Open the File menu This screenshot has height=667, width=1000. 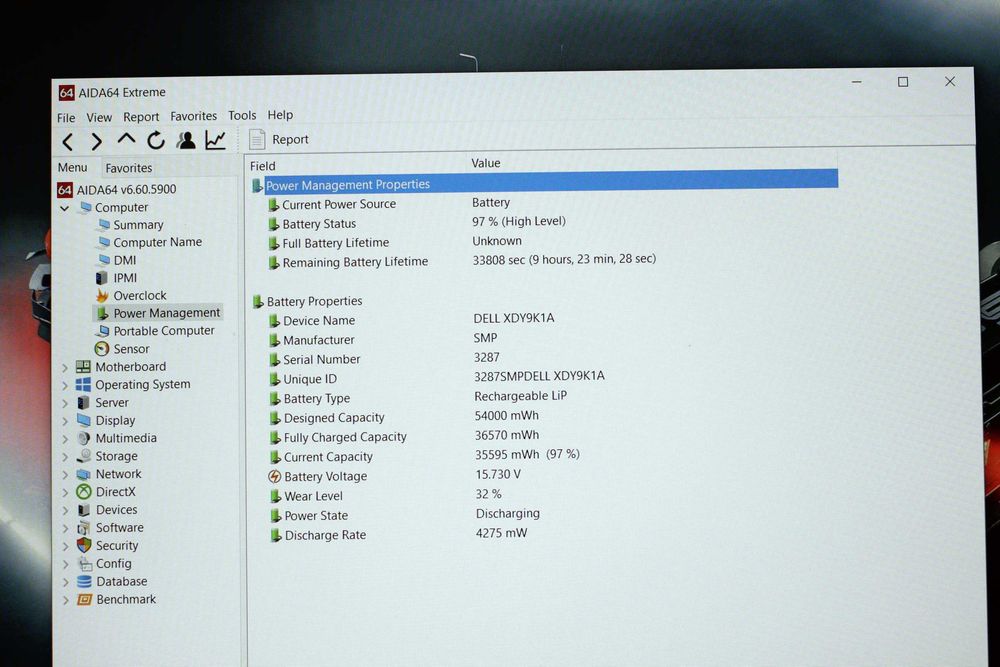(66, 118)
